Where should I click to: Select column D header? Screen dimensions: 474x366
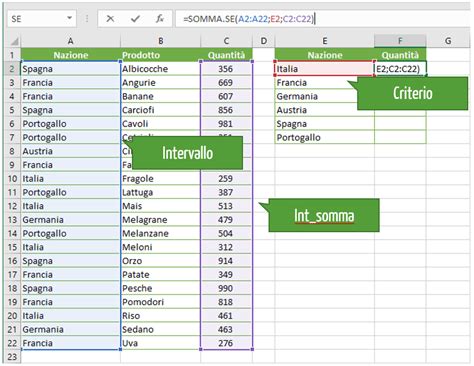[x=264, y=41]
